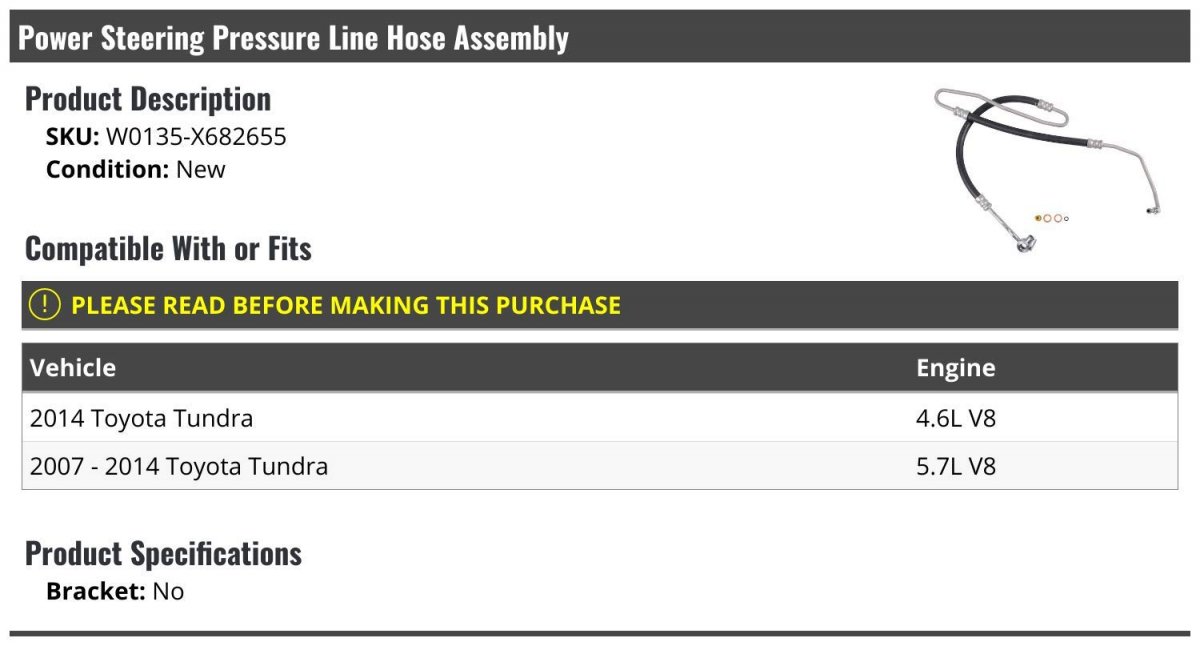
Task: Click the Product Specifications heading
Action: pos(163,553)
